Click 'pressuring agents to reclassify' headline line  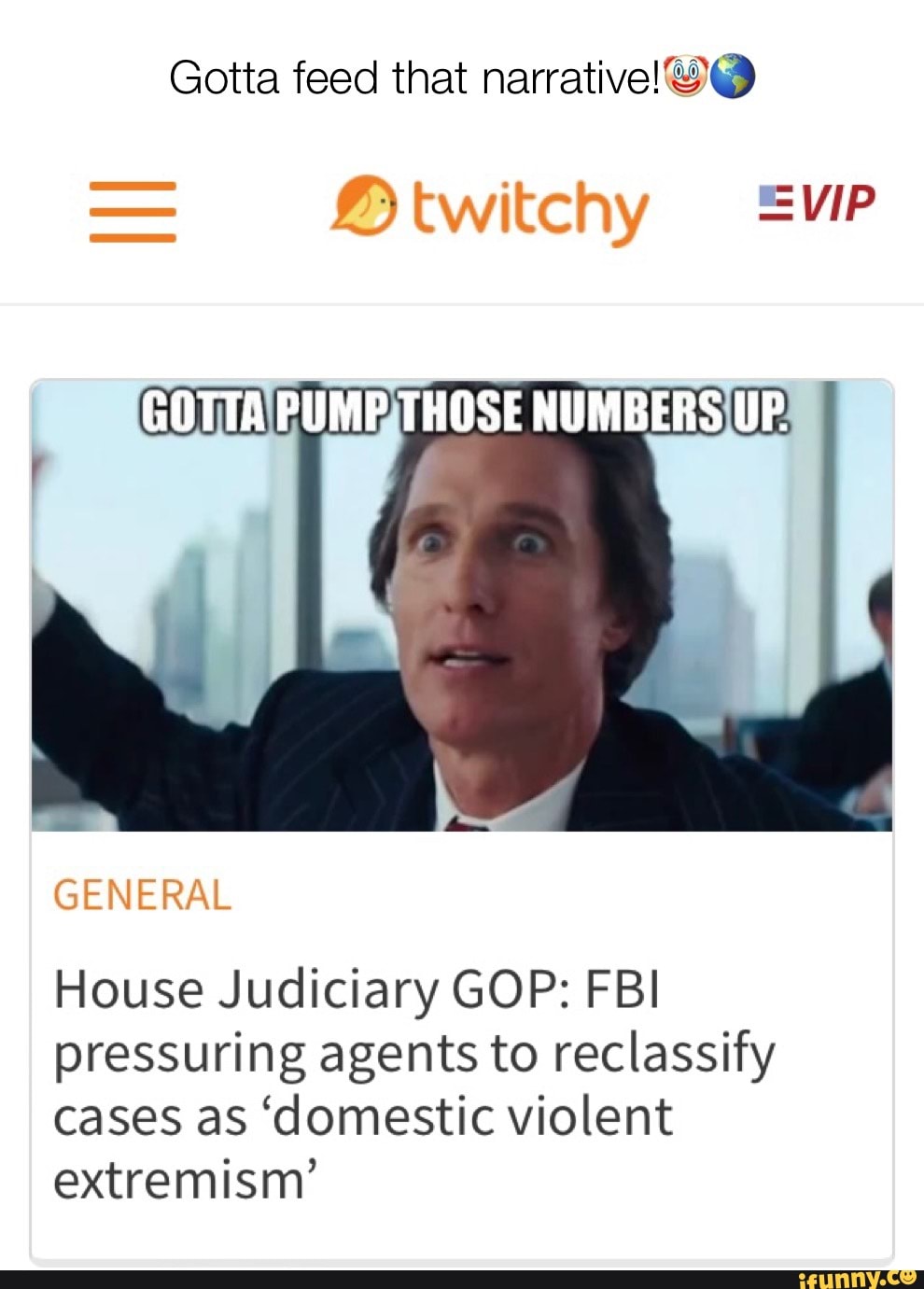[x=413, y=1053]
